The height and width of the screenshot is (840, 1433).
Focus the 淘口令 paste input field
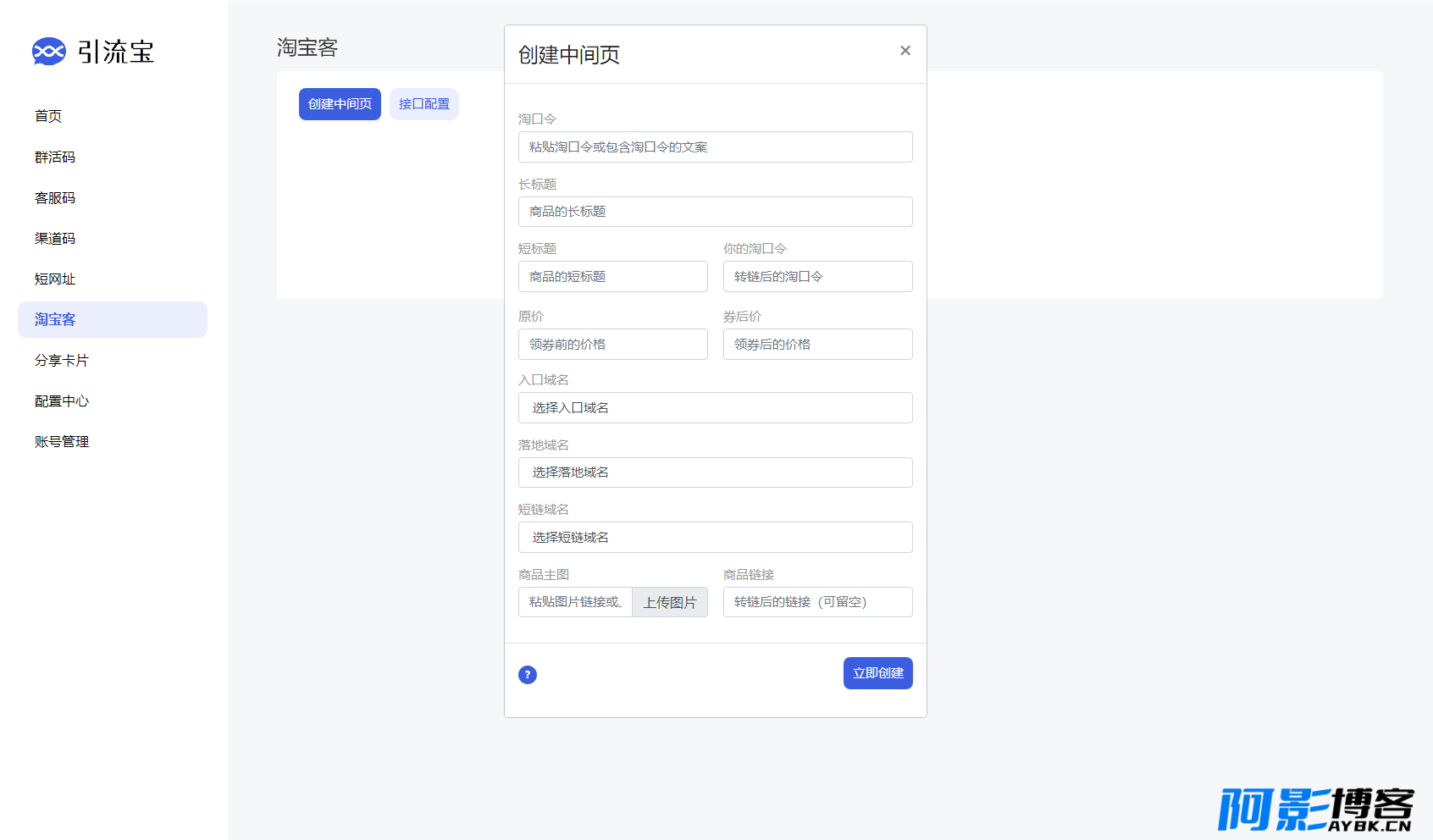coord(715,147)
